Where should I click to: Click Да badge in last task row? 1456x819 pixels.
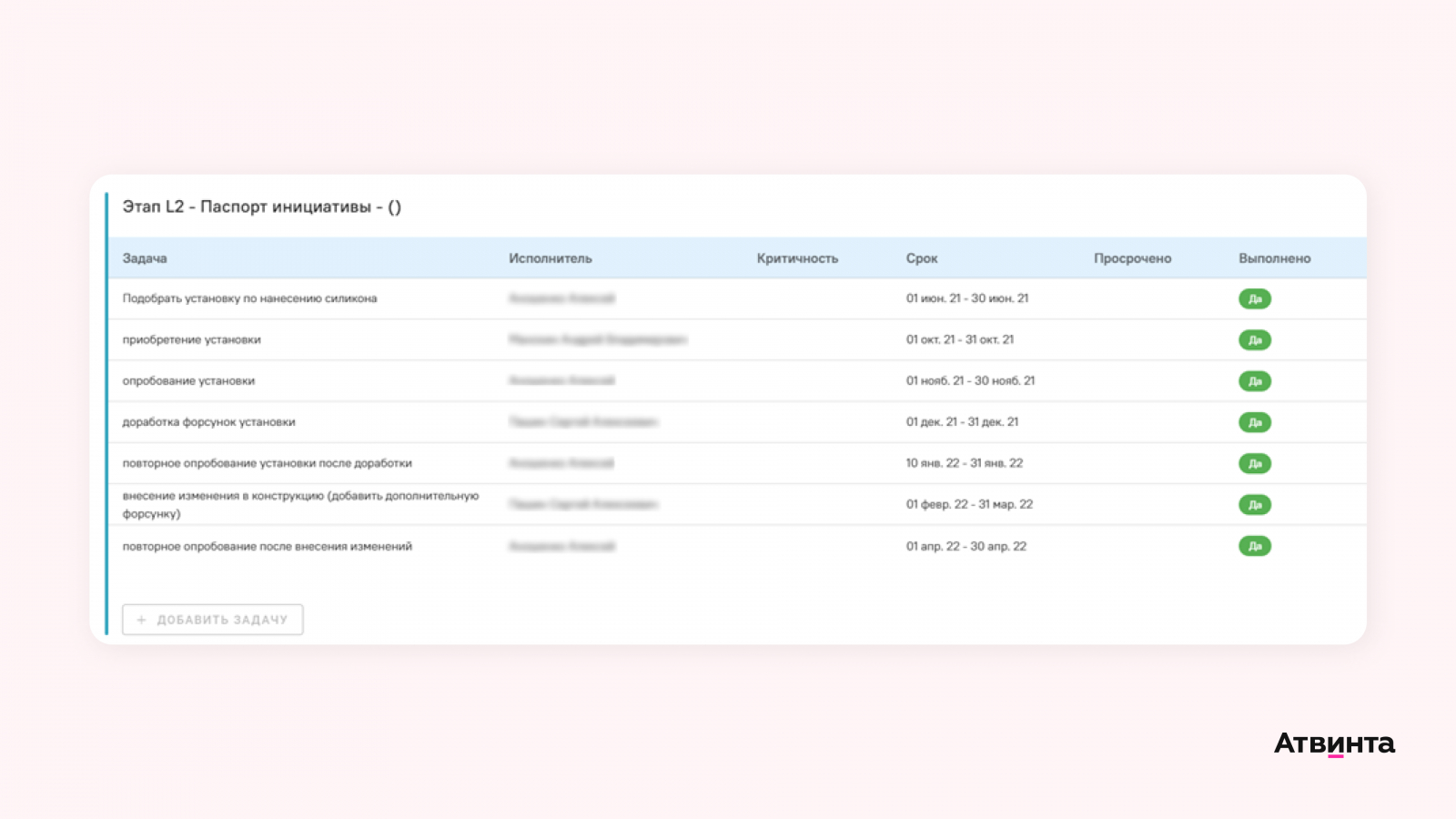point(1255,546)
